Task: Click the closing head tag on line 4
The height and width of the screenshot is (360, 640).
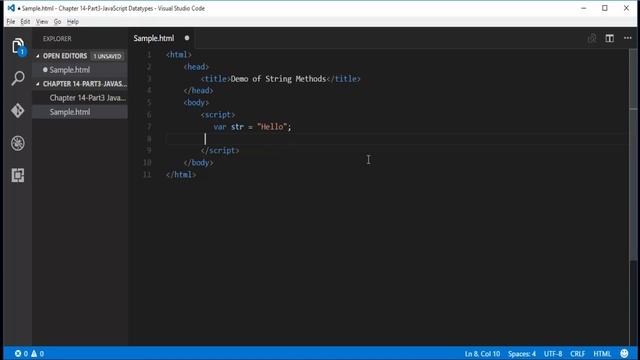Action: [x=198, y=91]
